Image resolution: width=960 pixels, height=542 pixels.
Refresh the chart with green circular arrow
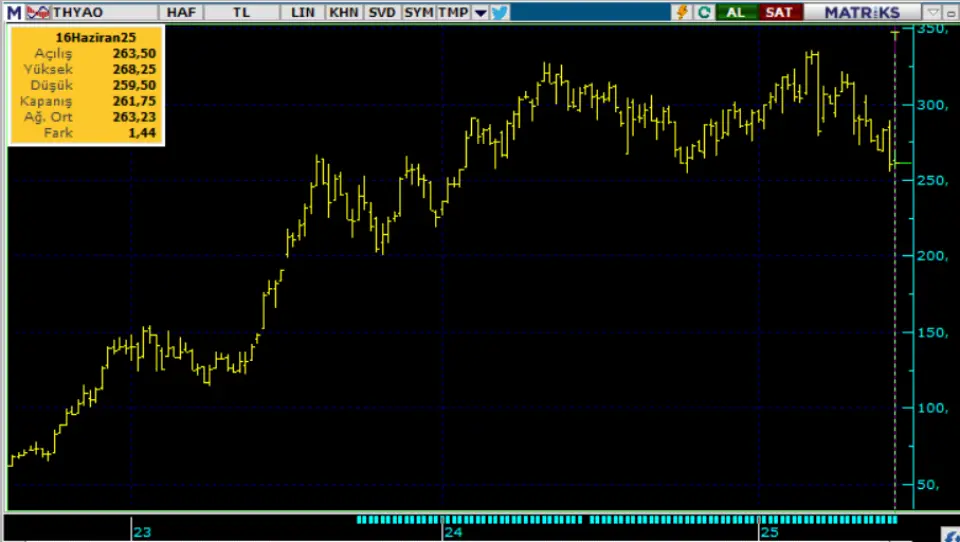point(704,12)
